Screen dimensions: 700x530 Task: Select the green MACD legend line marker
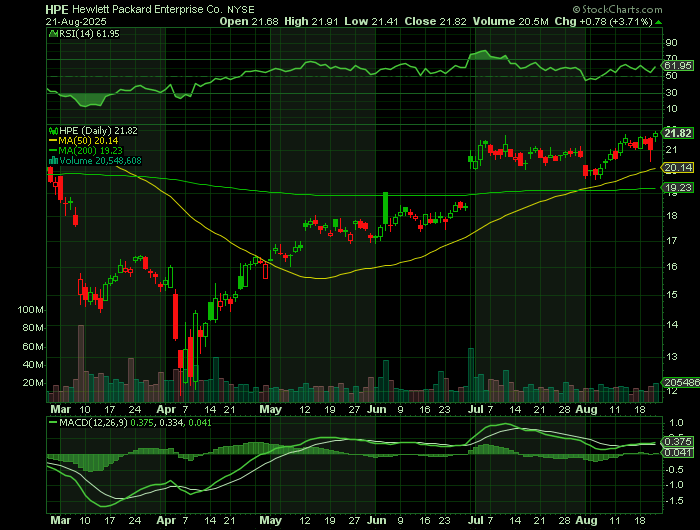click(x=53, y=422)
